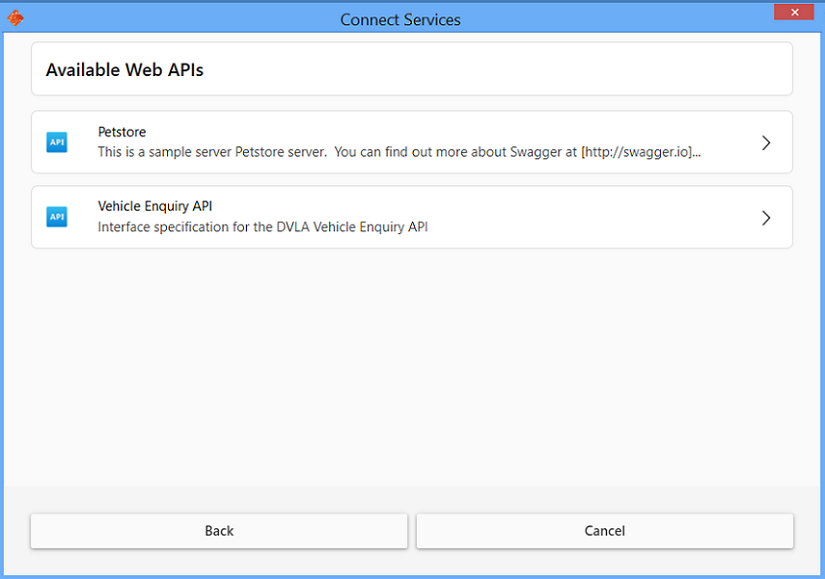Click the API icon beside Petstore
This screenshot has height=579, width=825.
click(x=57, y=142)
